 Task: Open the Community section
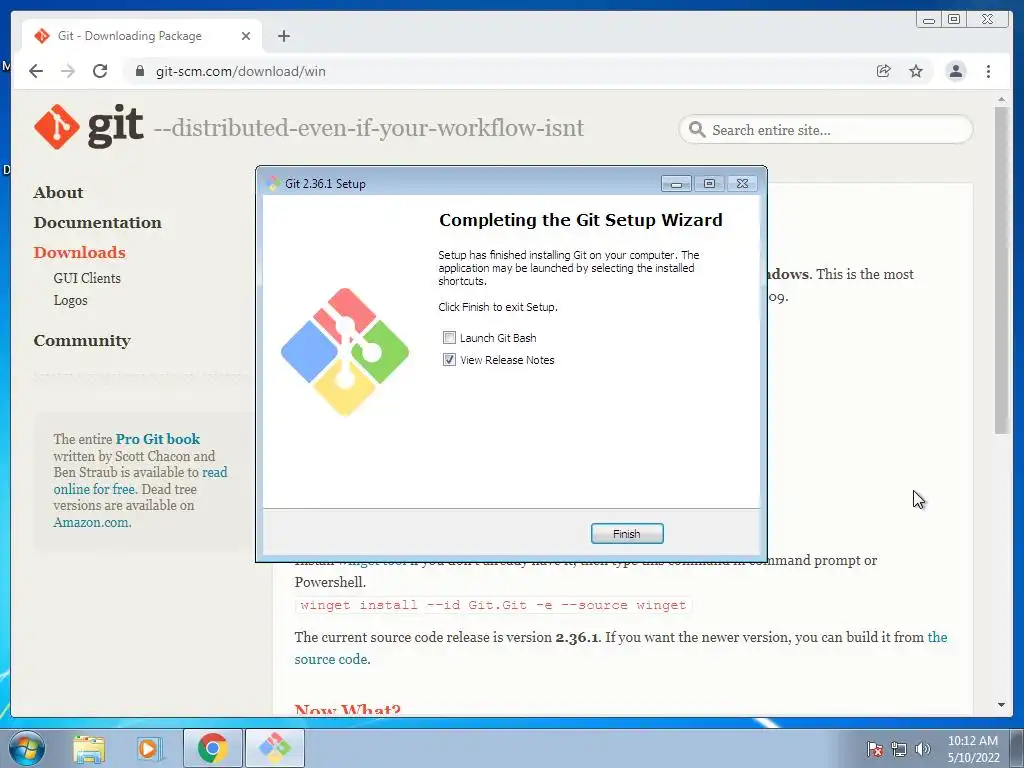(x=82, y=341)
